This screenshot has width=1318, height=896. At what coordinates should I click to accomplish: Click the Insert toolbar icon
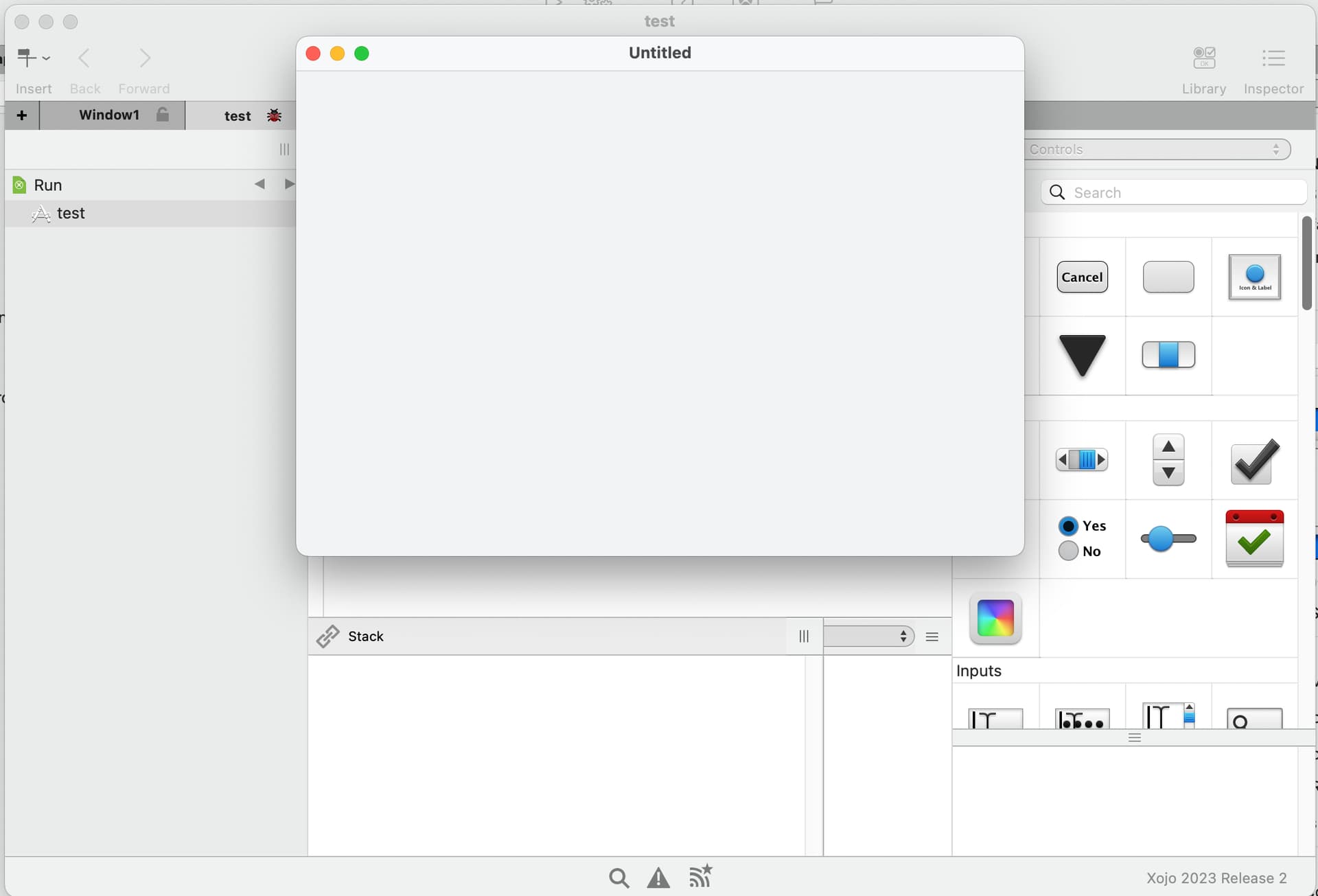[33, 58]
